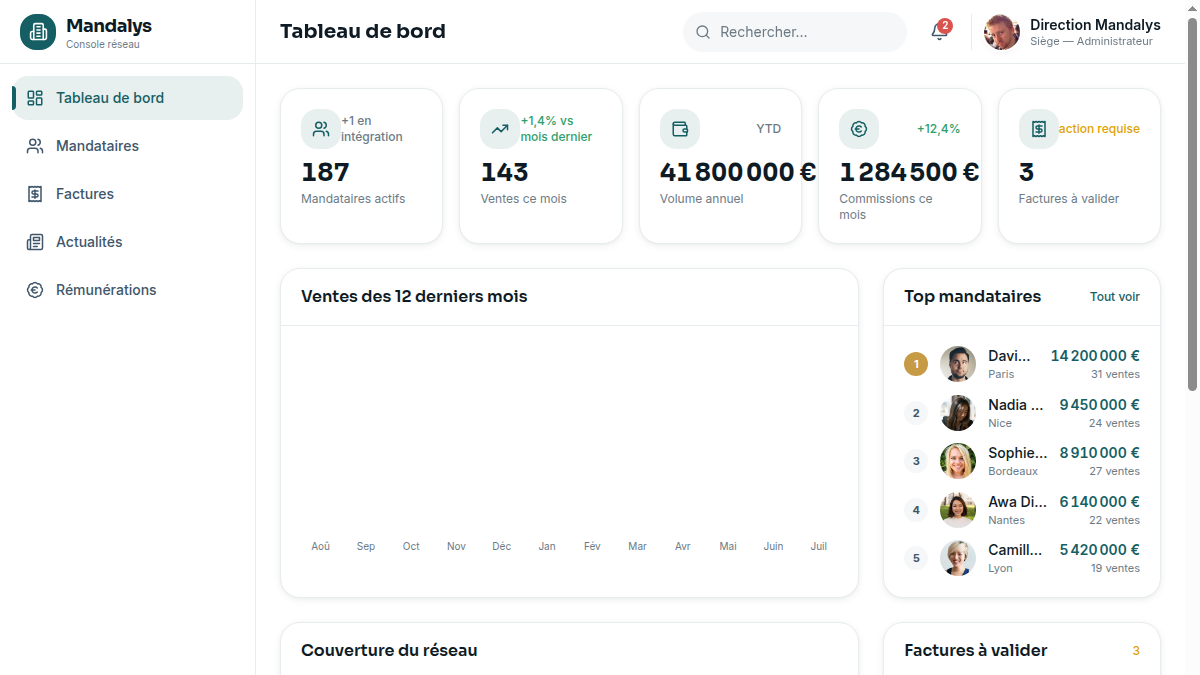Click the Actualités newspaper icon
Image resolution: width=1200 pixels, height=675 pixels.
pyautogui.click(x=35, y=242)
